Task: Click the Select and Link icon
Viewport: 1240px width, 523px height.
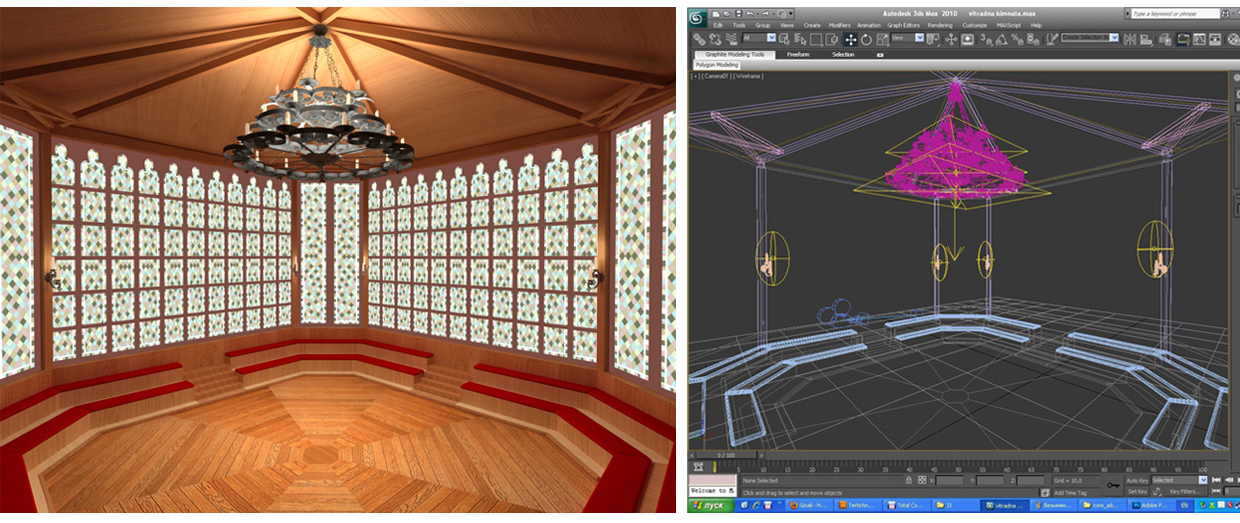Action: point(699,39)
